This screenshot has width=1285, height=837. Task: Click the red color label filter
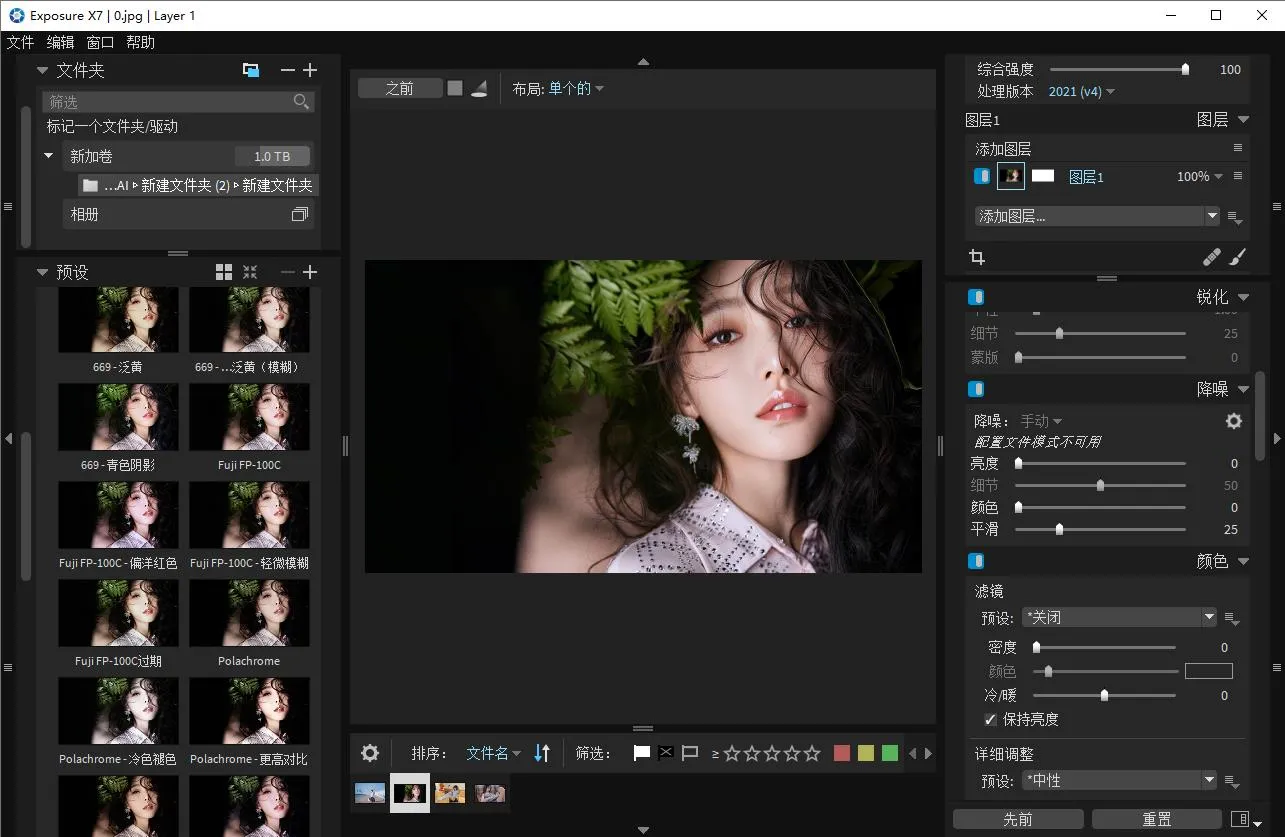coord(842,753)
